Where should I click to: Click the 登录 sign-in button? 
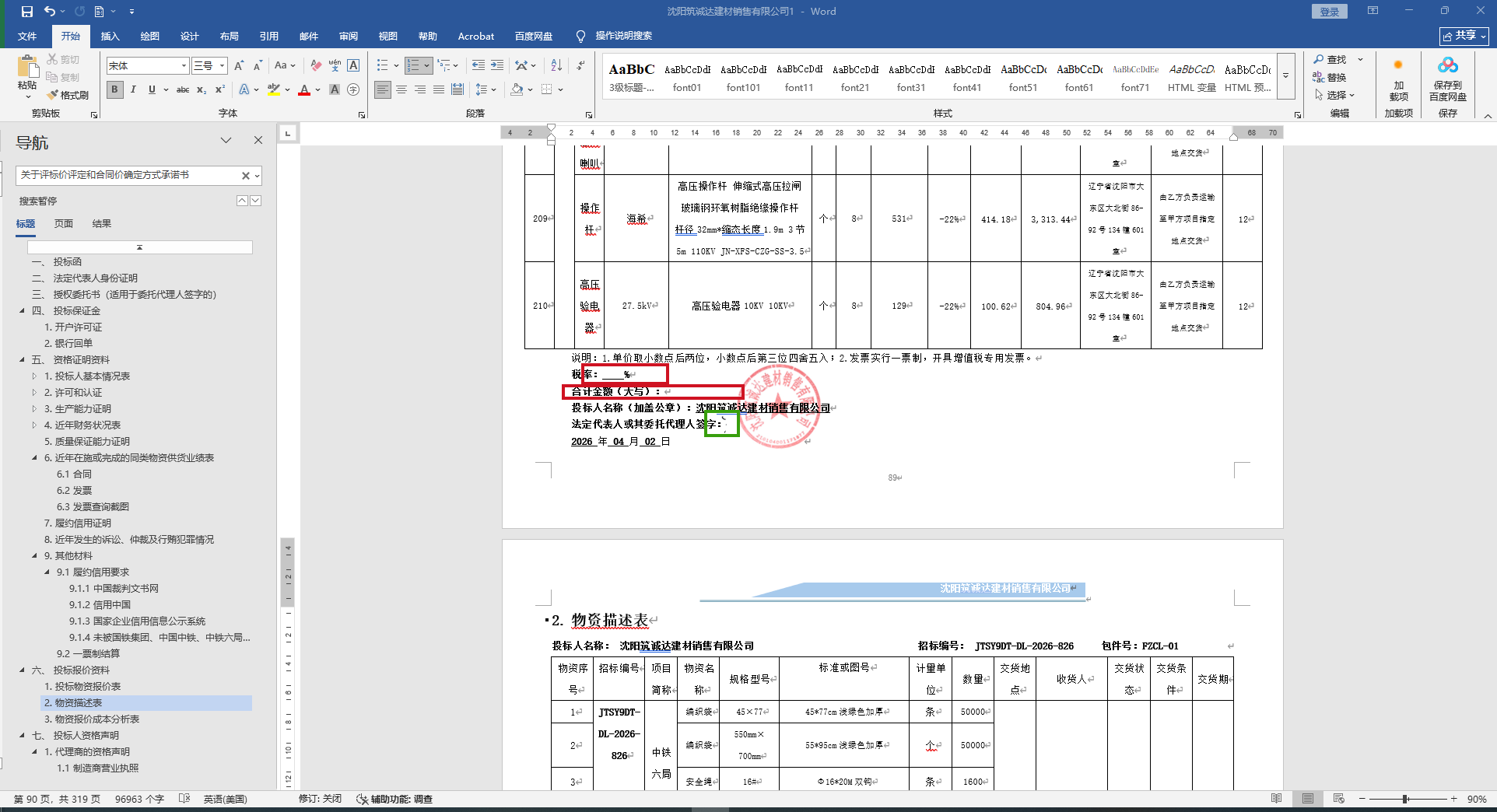pos(1329,12)
